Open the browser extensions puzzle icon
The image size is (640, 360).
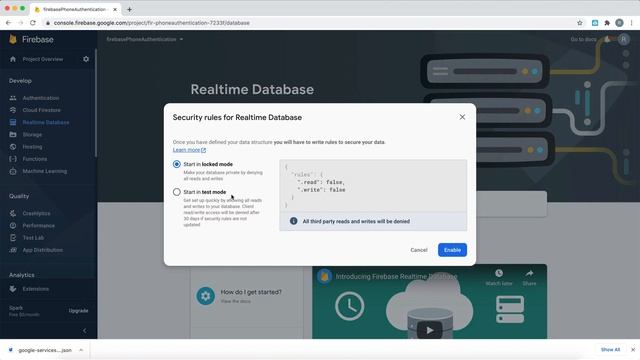click(x=607, y=23)
